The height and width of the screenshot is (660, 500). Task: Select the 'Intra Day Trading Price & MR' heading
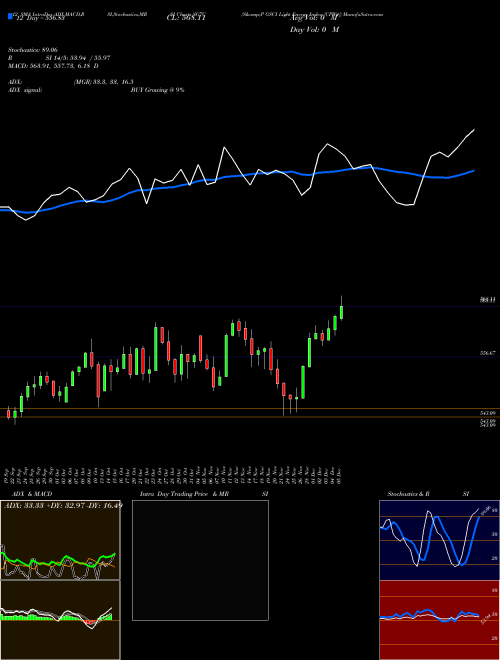(x=184, y=494)
